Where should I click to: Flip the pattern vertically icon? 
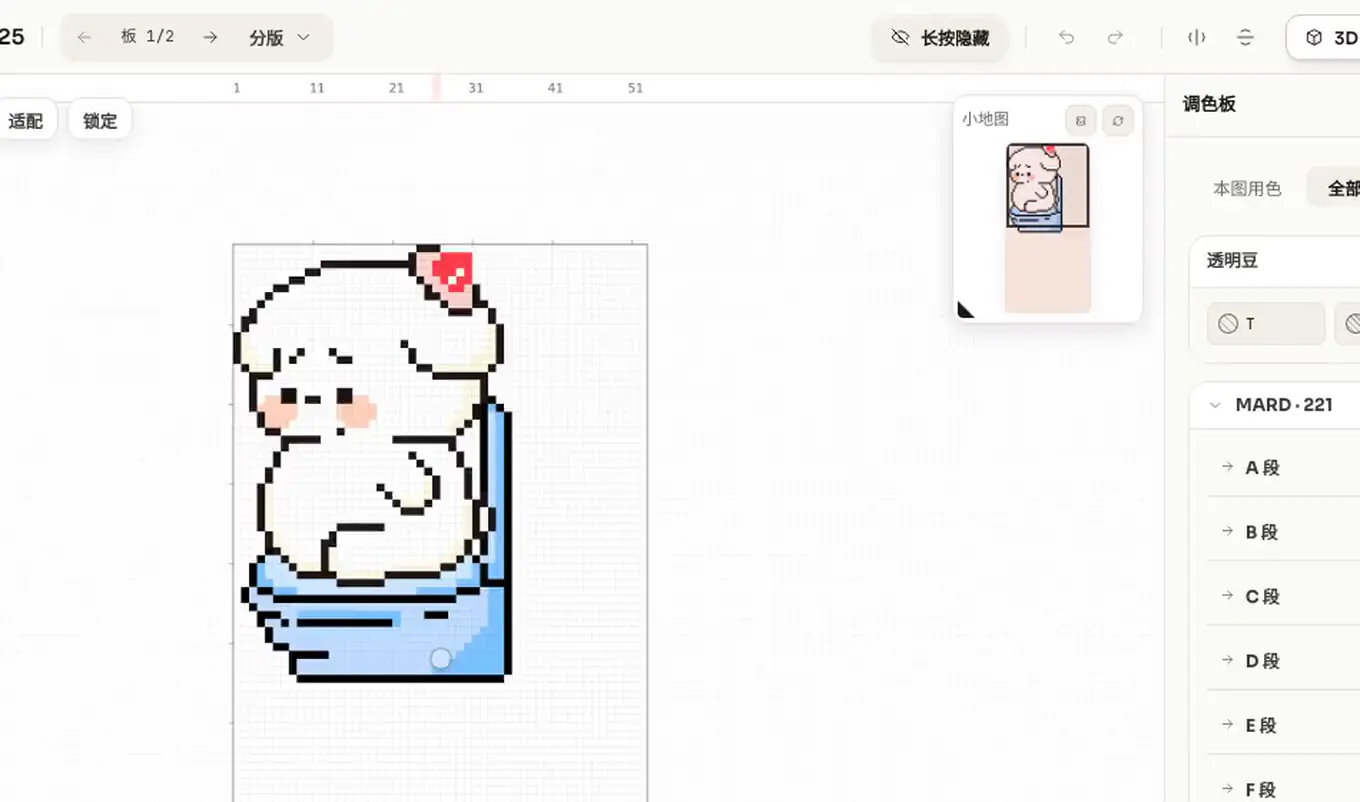click(1245, 38)
